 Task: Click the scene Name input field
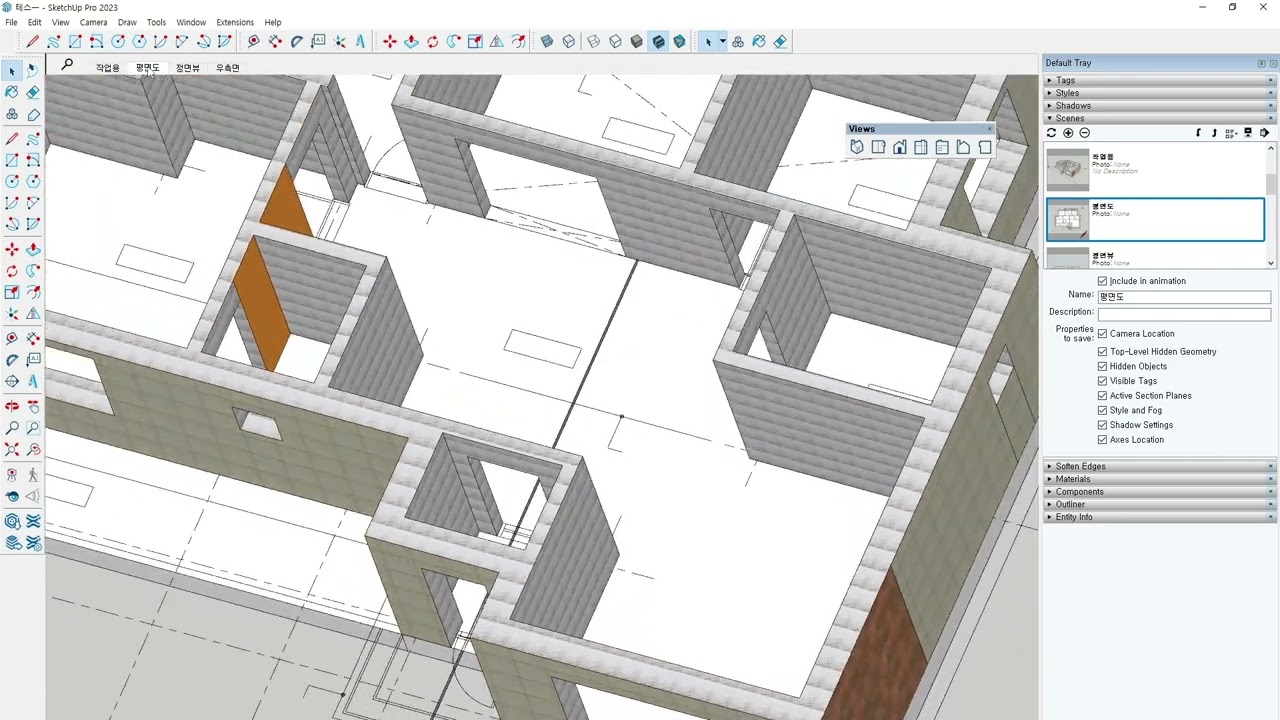(1184, 296)
